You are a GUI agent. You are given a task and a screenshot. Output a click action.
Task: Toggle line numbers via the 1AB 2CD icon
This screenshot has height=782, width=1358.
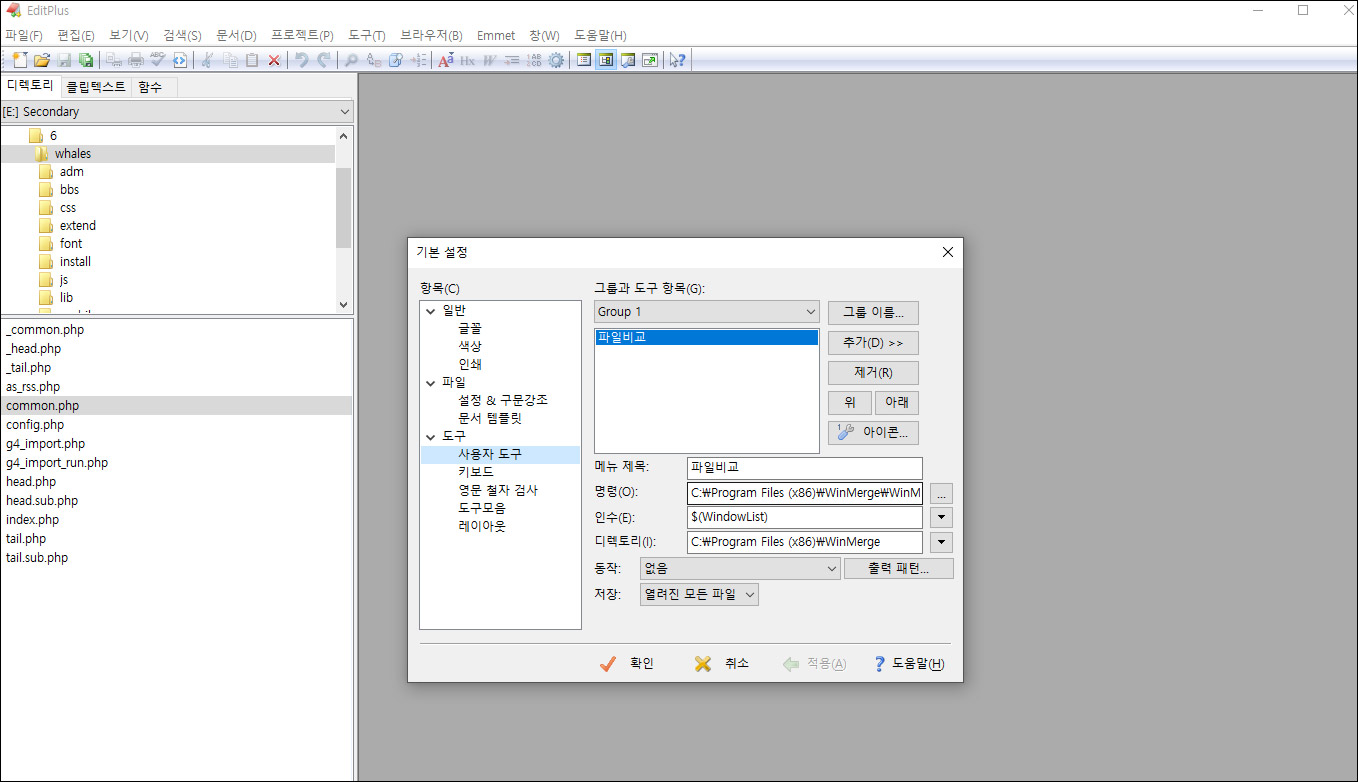point(533,60)
